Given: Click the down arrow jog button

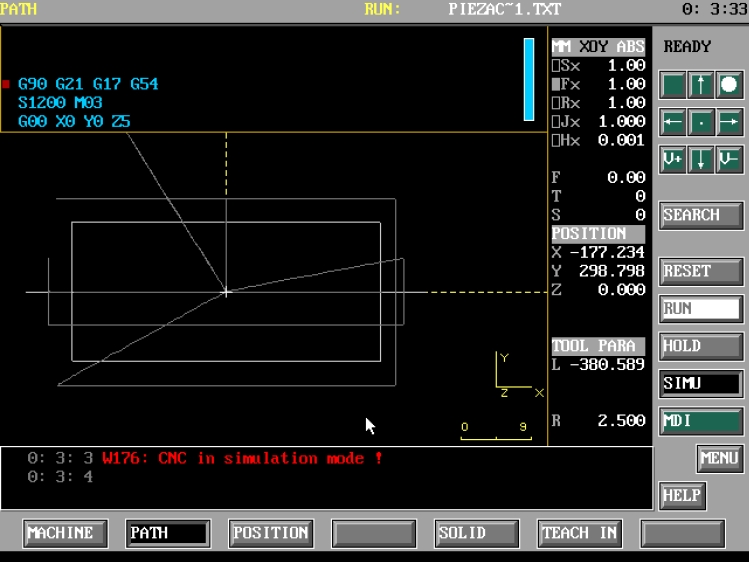Looking at the screenshot, I should 701,160.
